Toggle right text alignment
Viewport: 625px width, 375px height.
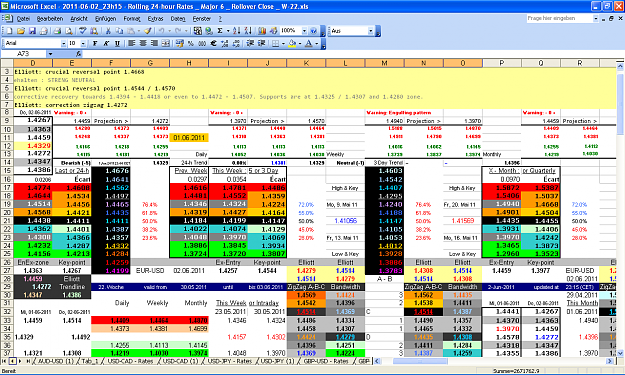point(154,43)
